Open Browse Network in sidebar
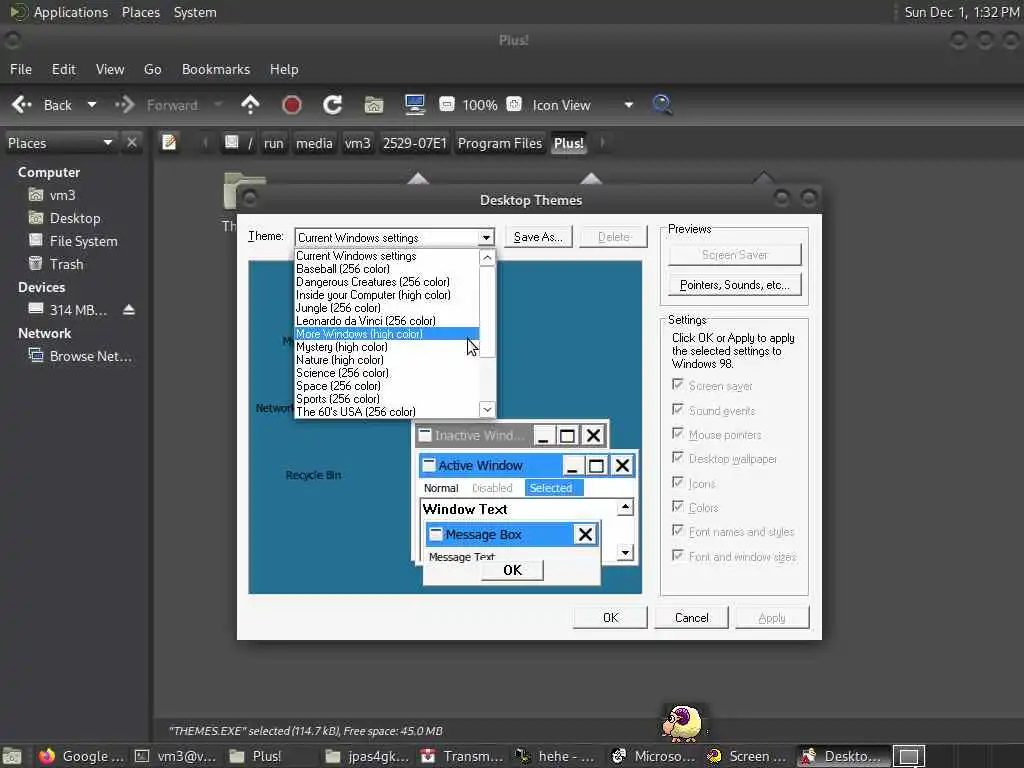This screenshot has height=768, width=1024. click(x=91, y=356)
